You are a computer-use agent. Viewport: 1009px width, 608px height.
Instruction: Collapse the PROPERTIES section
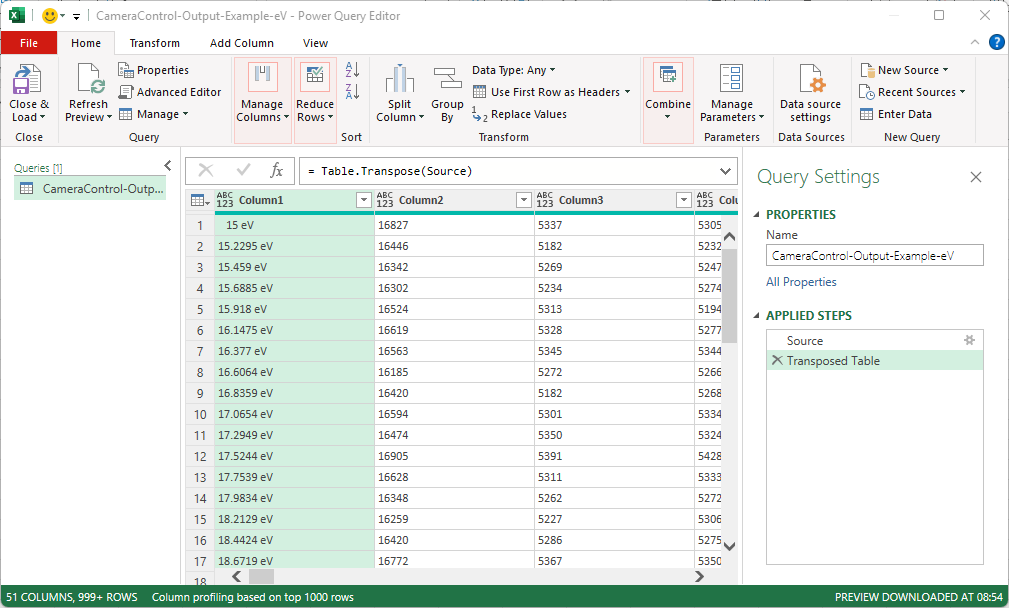coord(757,214)
